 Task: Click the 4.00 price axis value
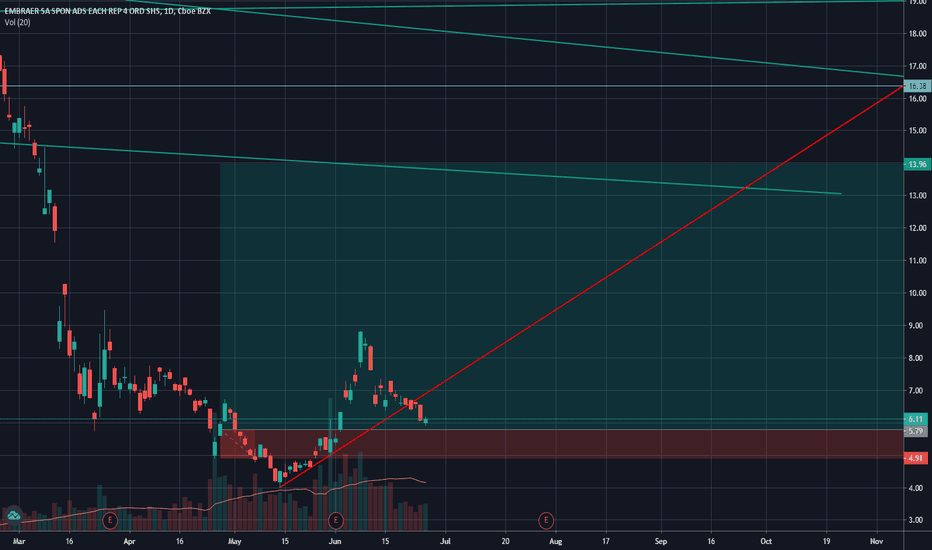coord(918,488)
